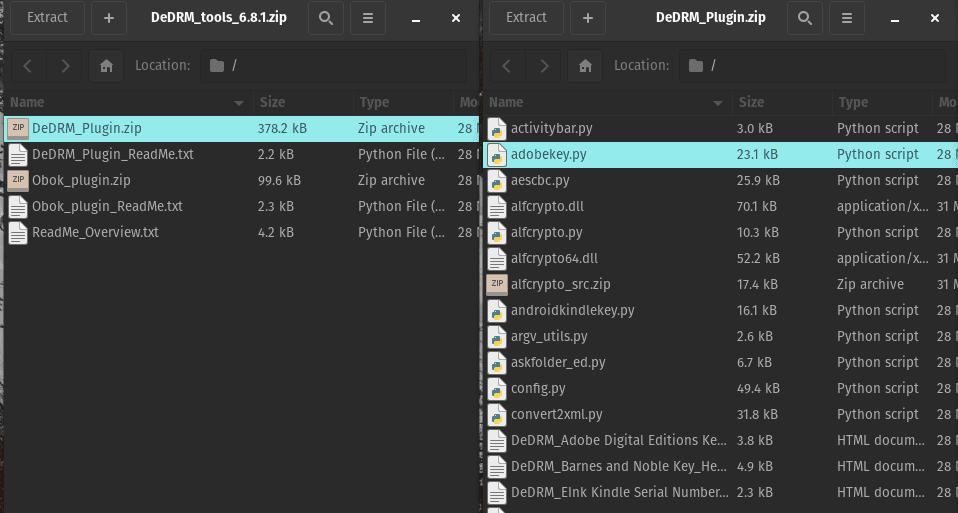This screenshot has width=958, height=513.
Task: Select aescbc.py file name
Action: (x=540, y=180)
